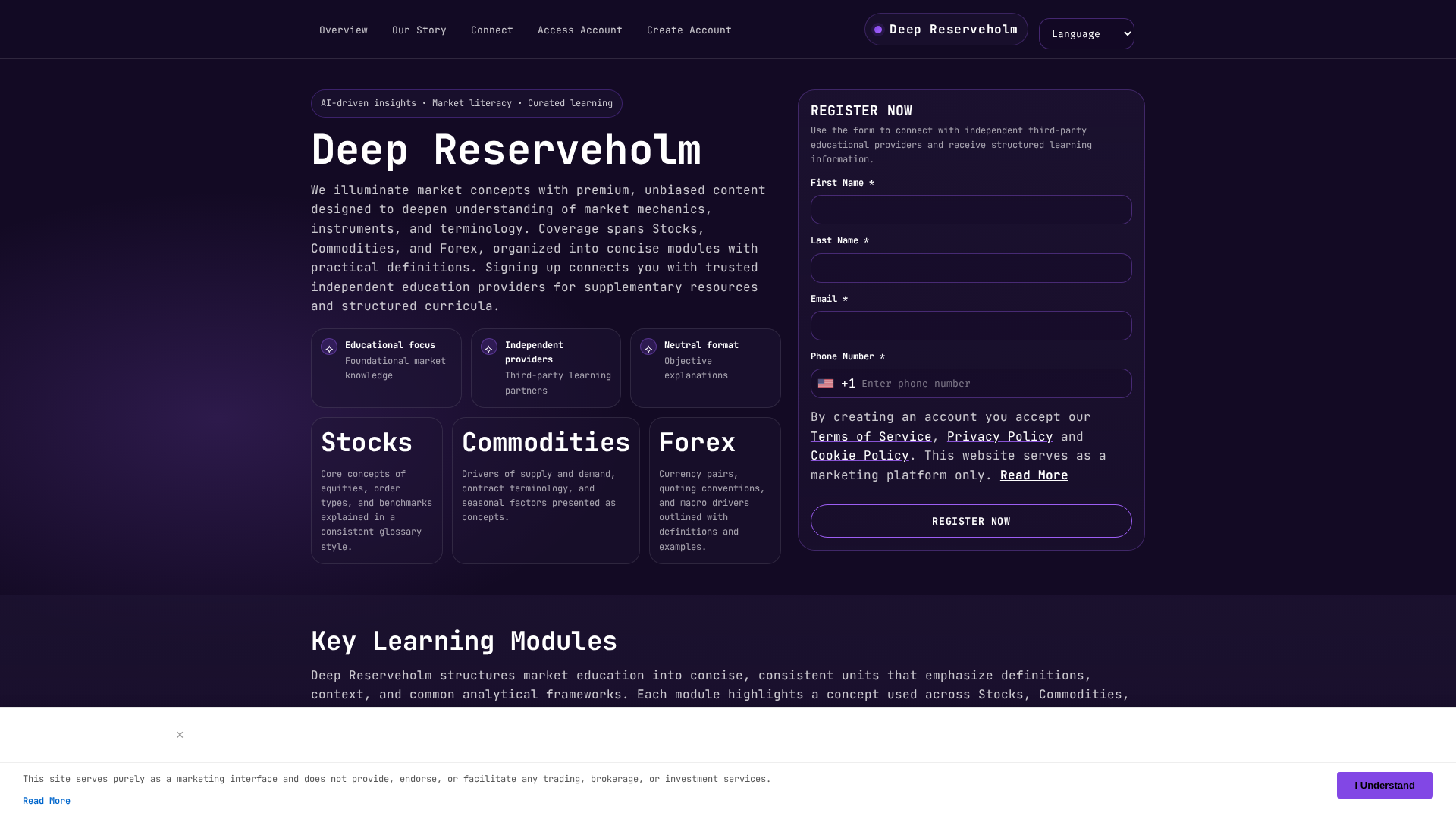Focus the First Name input field
Image resolution: width=1456 pixels, height=819 pixels.
point(971,210)
